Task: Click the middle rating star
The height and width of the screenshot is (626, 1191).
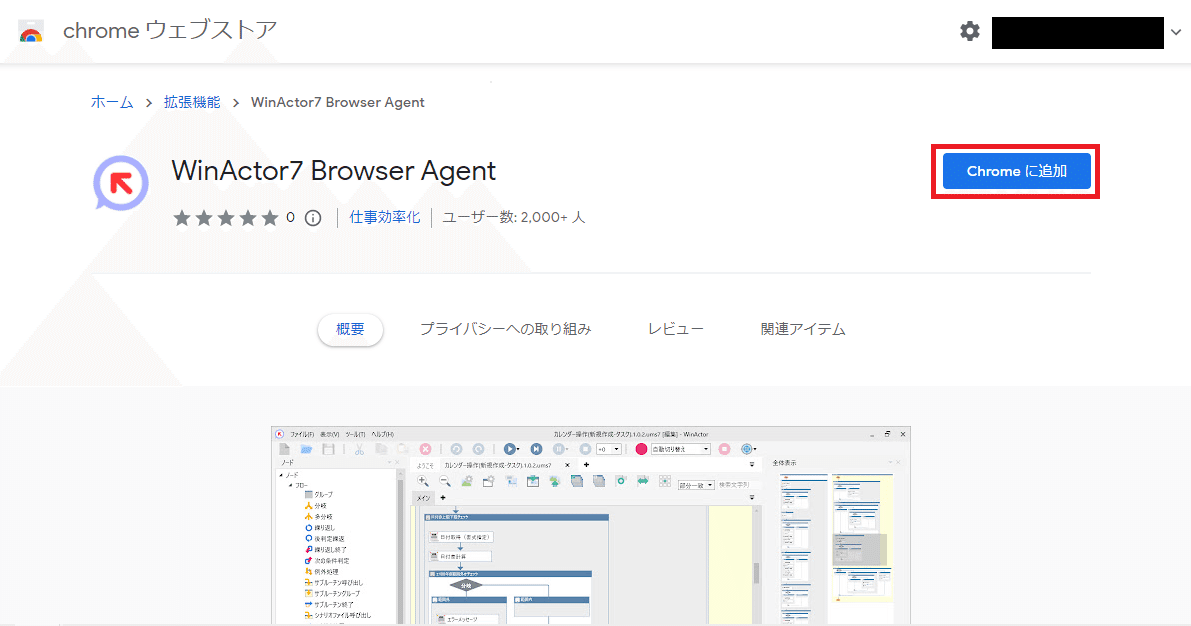Action: pos(227,217)
